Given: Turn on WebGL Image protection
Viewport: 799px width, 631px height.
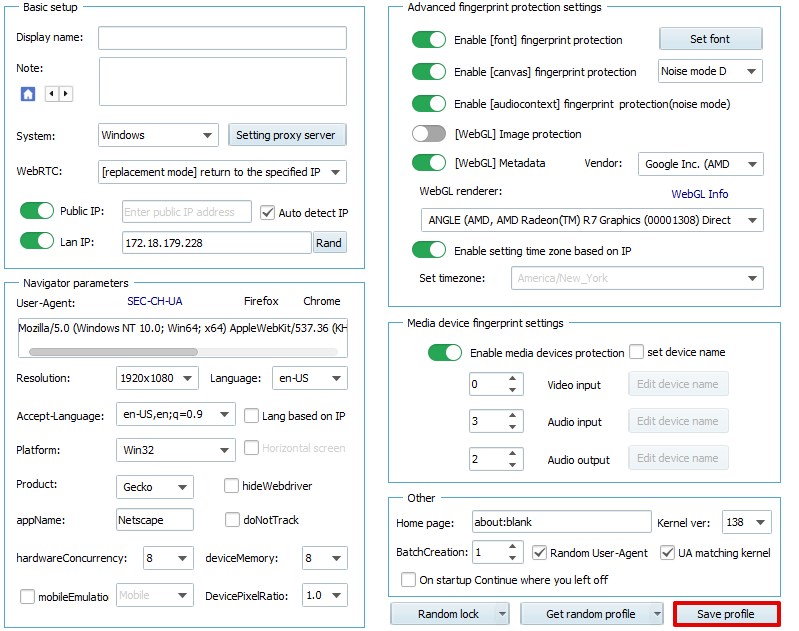Looking at the screenshot, I should coord(429,134).
